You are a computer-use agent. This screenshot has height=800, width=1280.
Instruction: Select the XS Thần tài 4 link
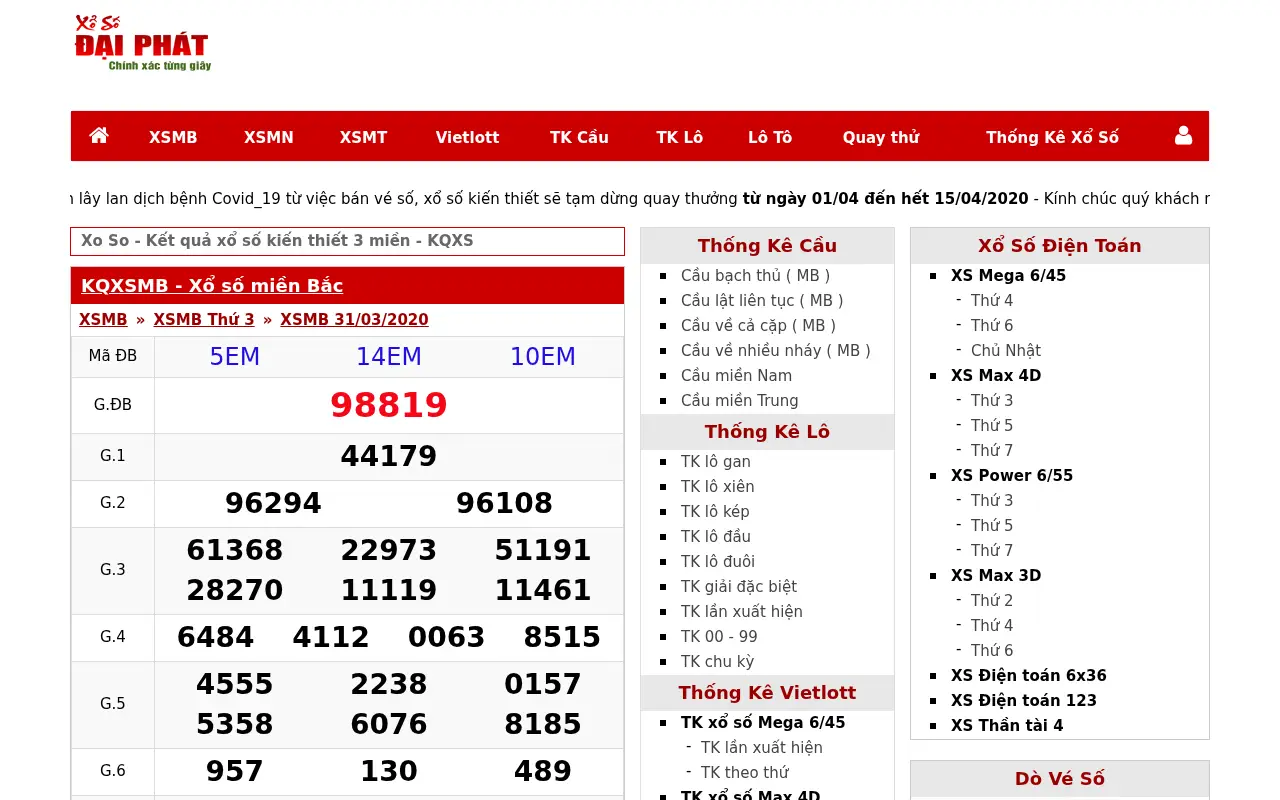pos(1007,725)
